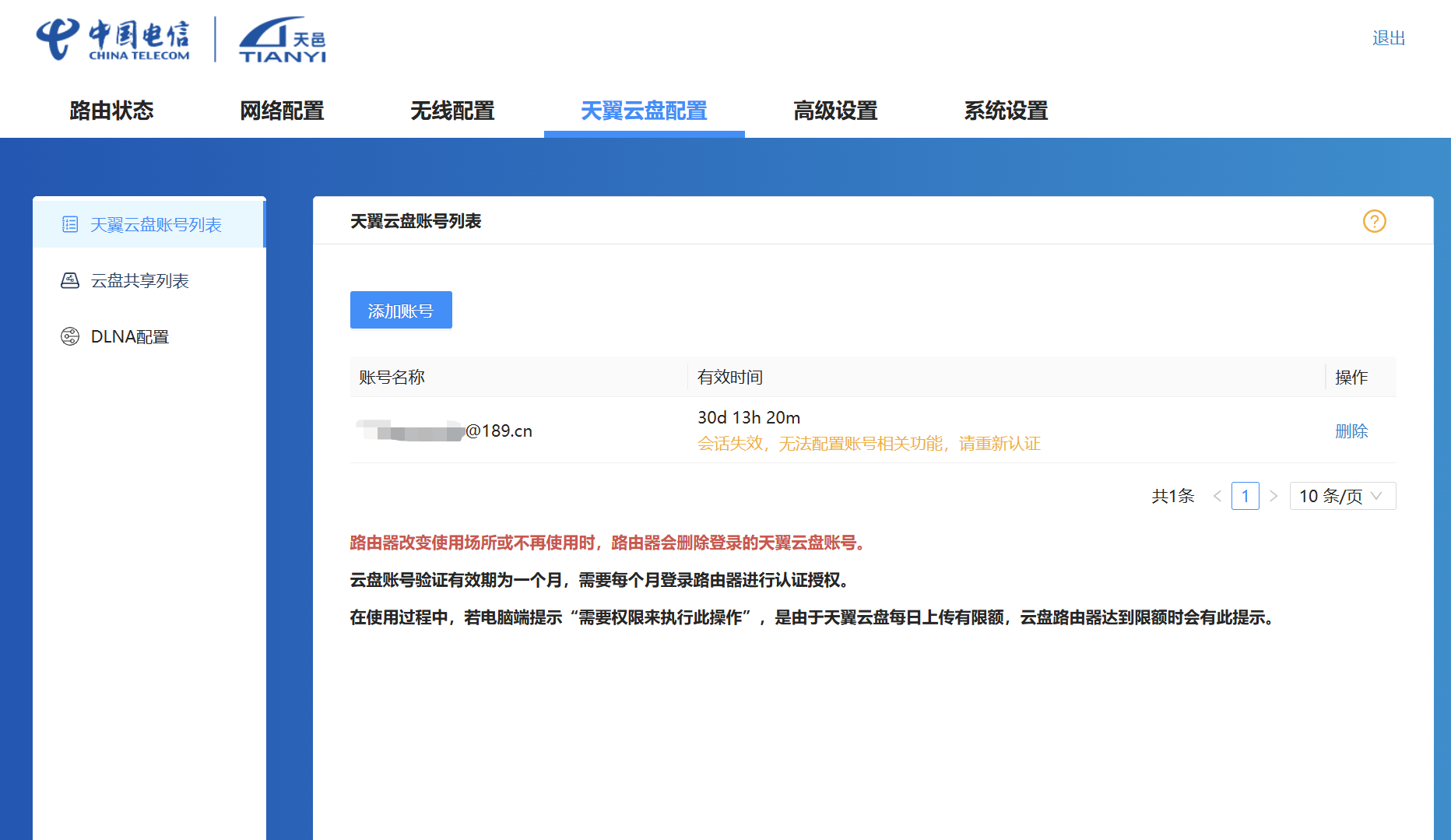The image size is (1451, 840).
Task: Click the DLNA configuration icon
Action: (x=70, y=336)
